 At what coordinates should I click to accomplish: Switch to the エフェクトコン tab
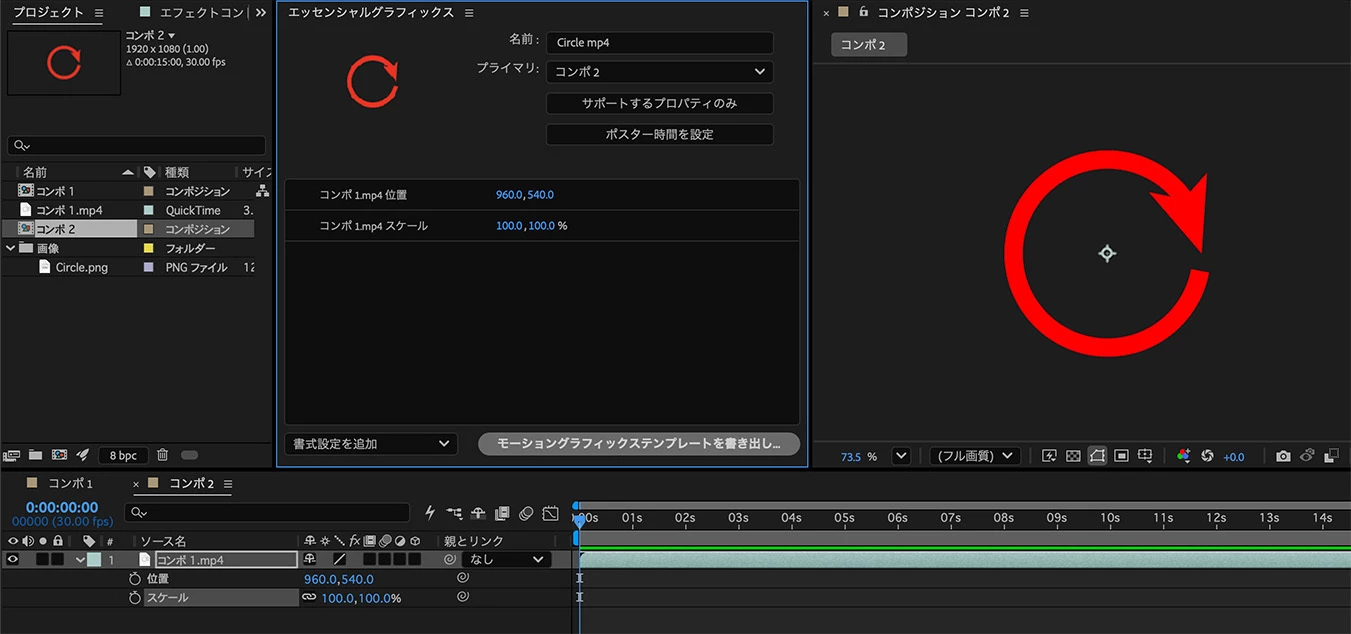(x=203, y=13)
